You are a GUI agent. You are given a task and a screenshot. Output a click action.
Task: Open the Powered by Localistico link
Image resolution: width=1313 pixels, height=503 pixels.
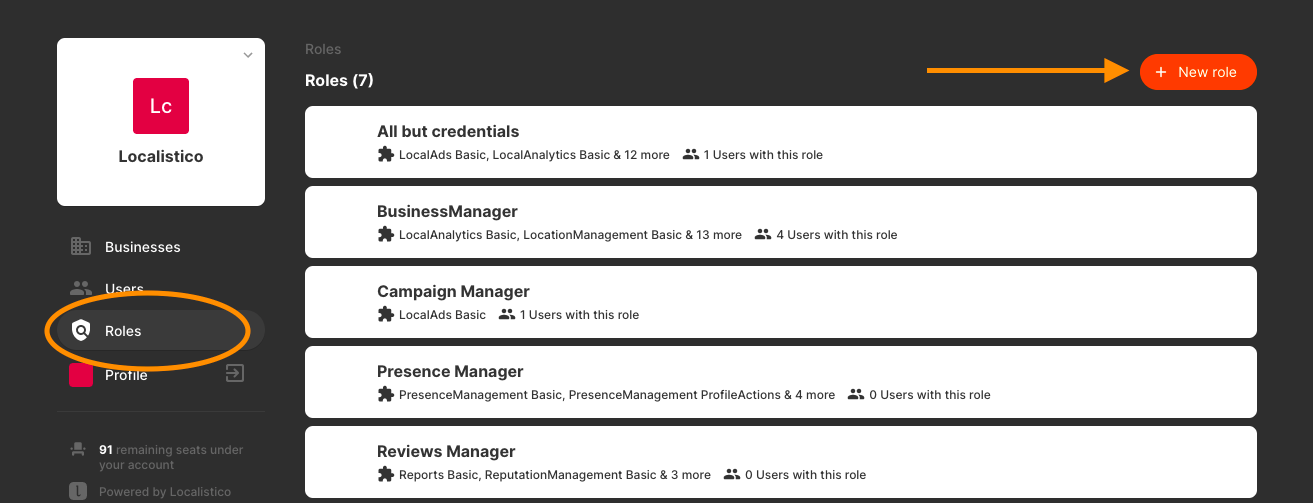point(165,492)
